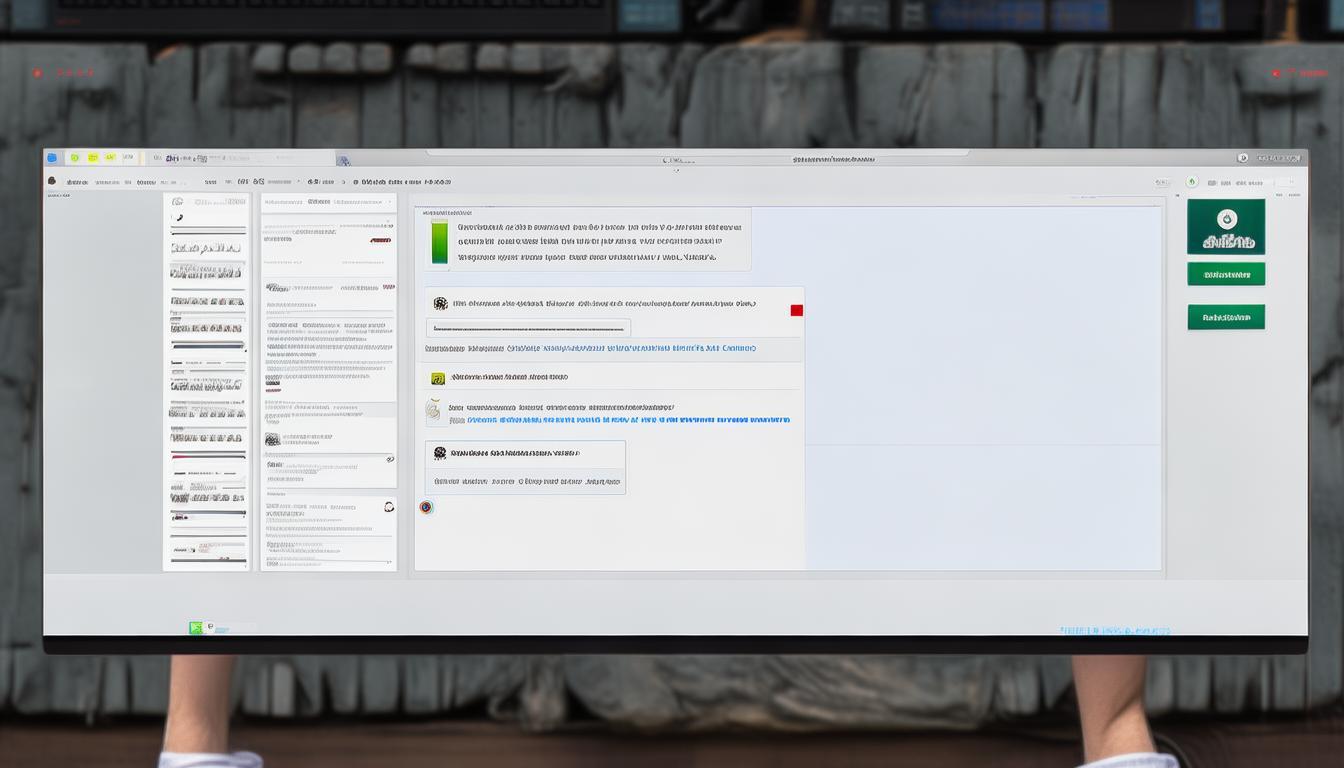Viewport: 1344px width, 768px height.
Task: Click the gear-like icon in the bottom boxed message card
Action: click(440, 453)
